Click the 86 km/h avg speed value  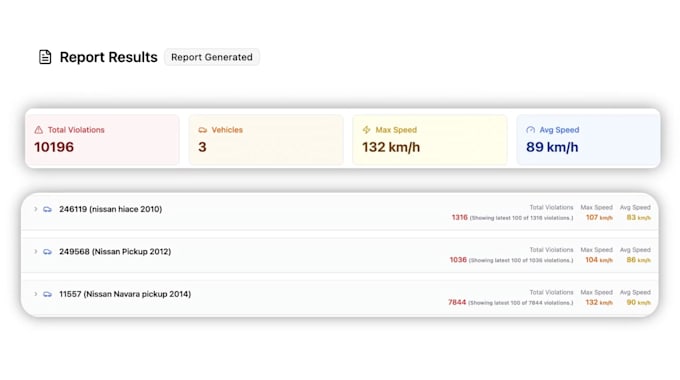[638, 260]
